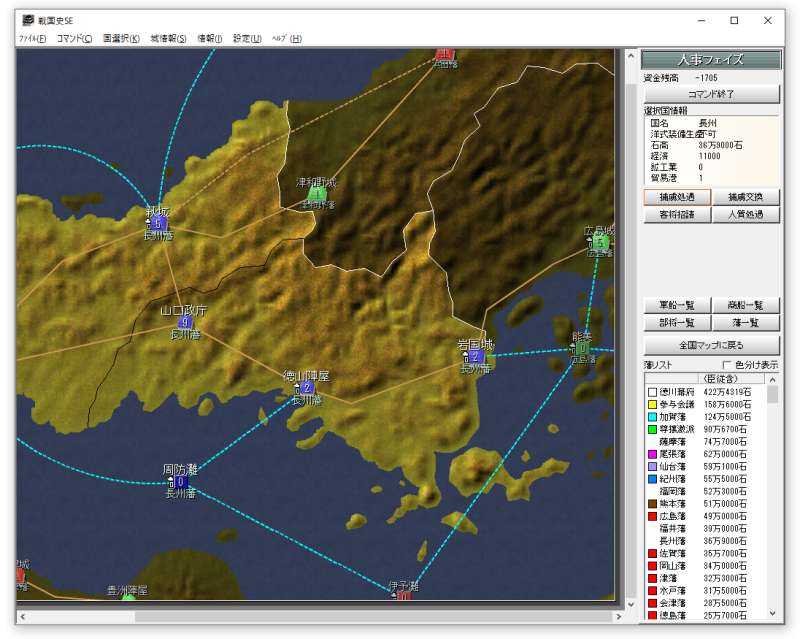This screenshot has width=800, height=639.
Task: Open the 部将一覧 list
Action: (x=677, y=323)
